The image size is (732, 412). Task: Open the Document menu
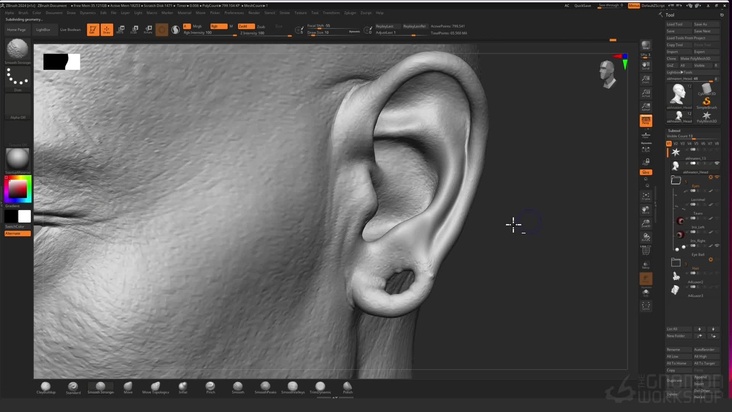tap(54, 13)
